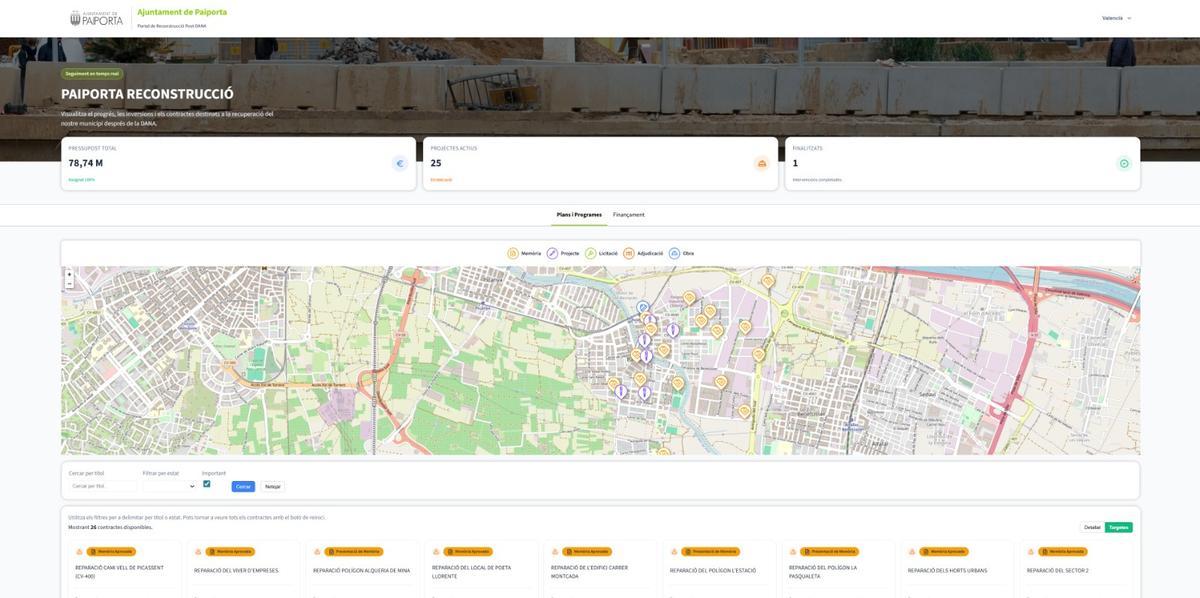The height and width of the screenshot is (598, 1200).
Task: Click the briefcase icon beside Projectes Actius
Action: pos(759,161)
